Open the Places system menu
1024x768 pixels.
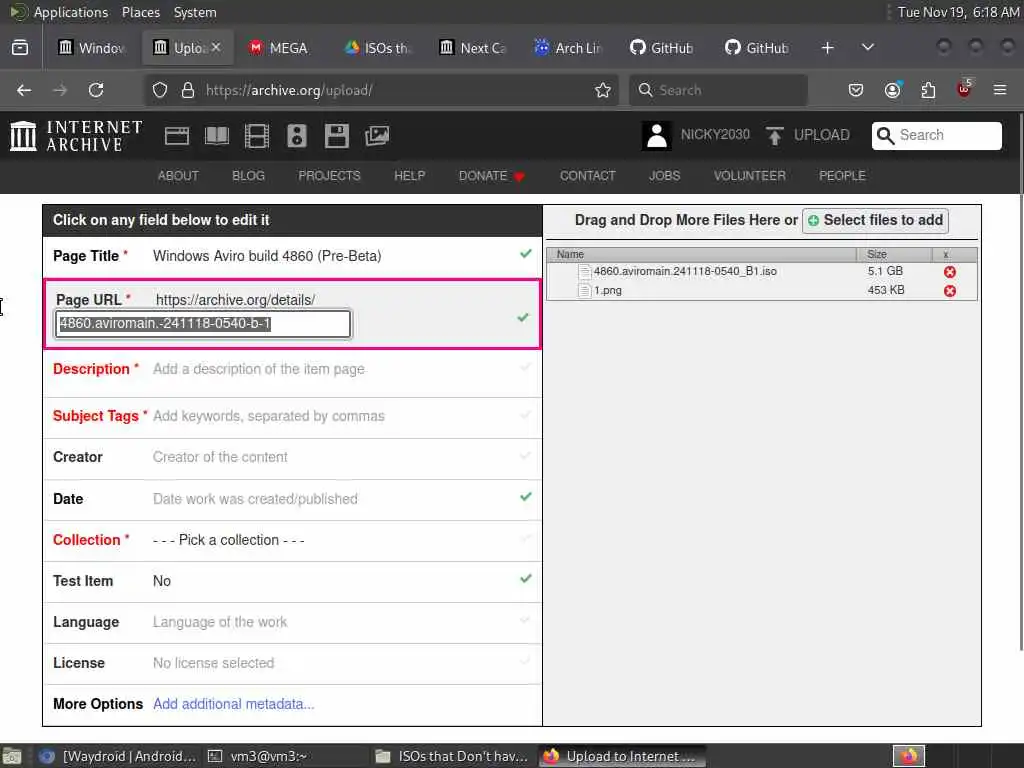tap(140, 12)
